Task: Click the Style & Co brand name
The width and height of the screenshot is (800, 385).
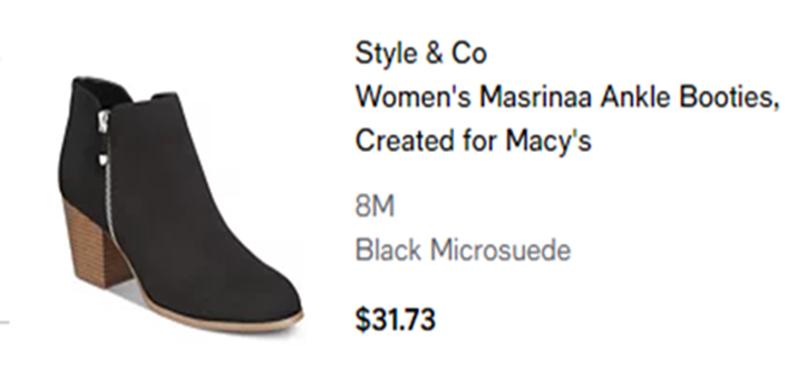Action: (421, 54)
